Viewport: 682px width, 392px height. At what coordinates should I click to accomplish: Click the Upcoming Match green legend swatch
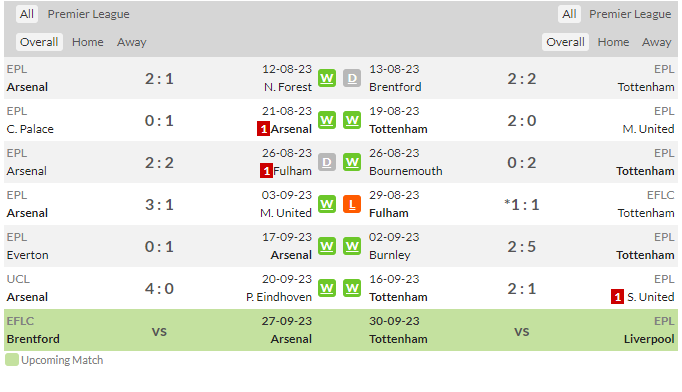(12, 360)
